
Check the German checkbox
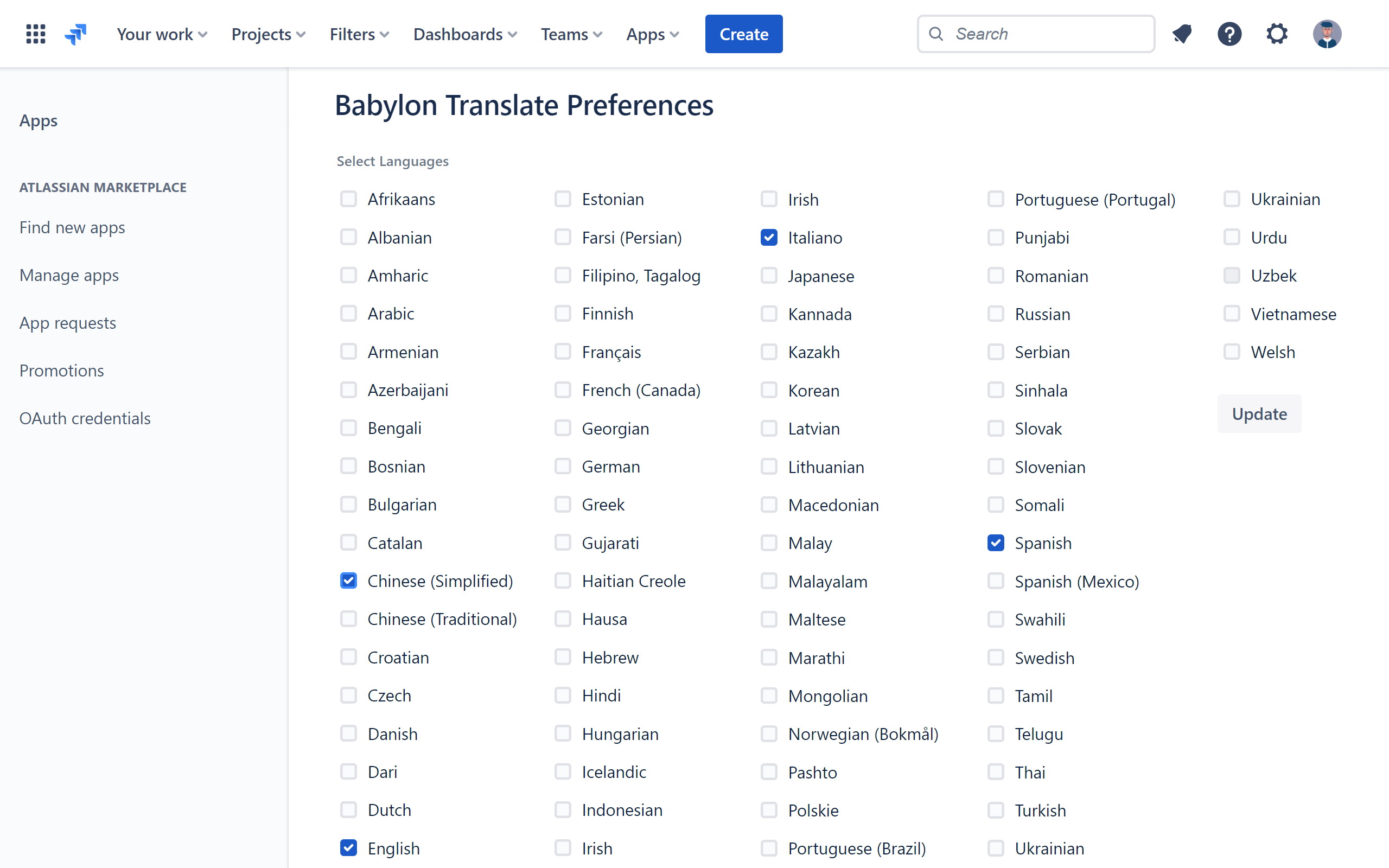(563, 466)
